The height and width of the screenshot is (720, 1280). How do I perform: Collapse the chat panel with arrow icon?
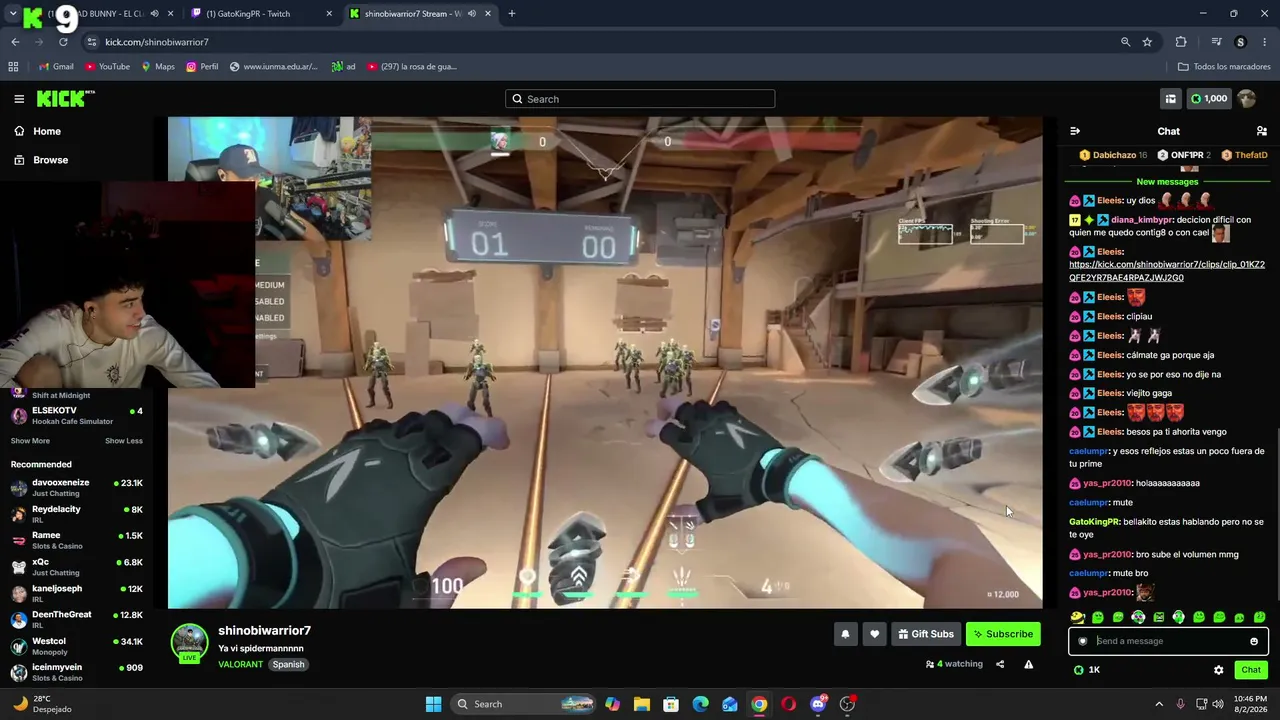tap(1075, 131)
